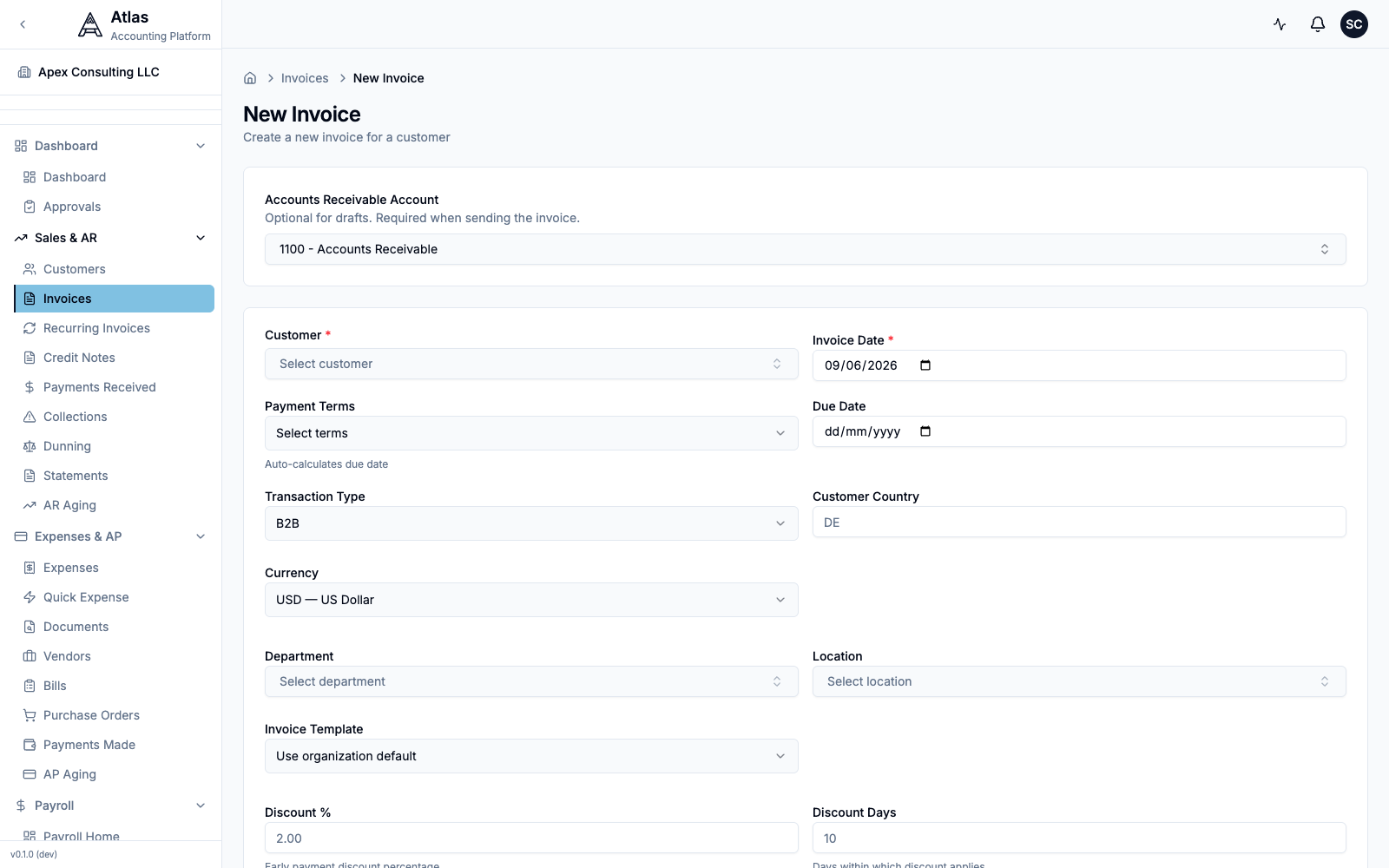This screenshot has width=1389, height=868.
Task: Open SC user avatar menu
Action: point(1354,24)
